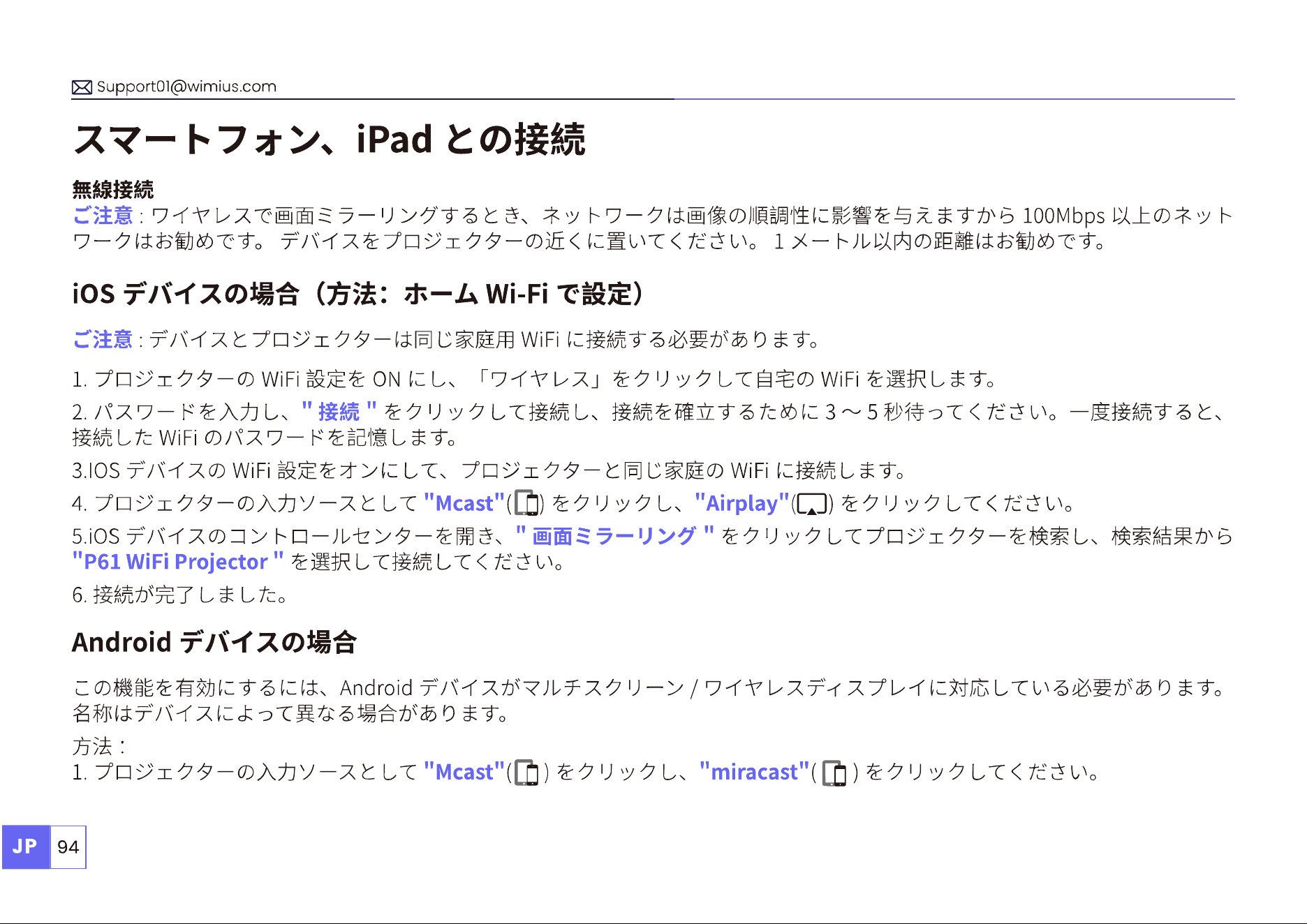This screenshot has width=1307, height=924.
Task: Click the blue "接続" text in step 2
Action: [339, 411]
